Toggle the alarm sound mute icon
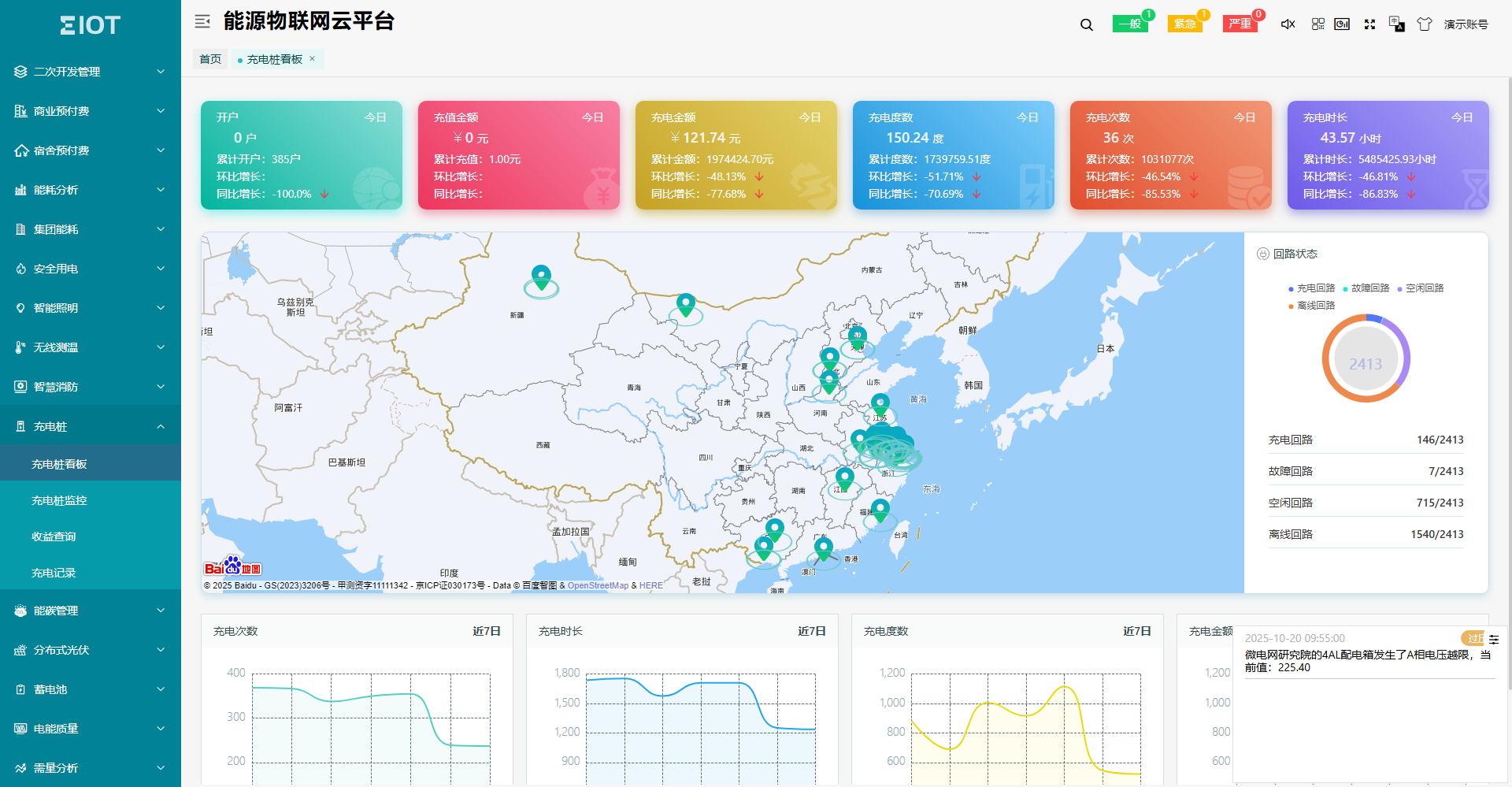The width and height of the screenshot is (1512, 787). pos(1288,24)
